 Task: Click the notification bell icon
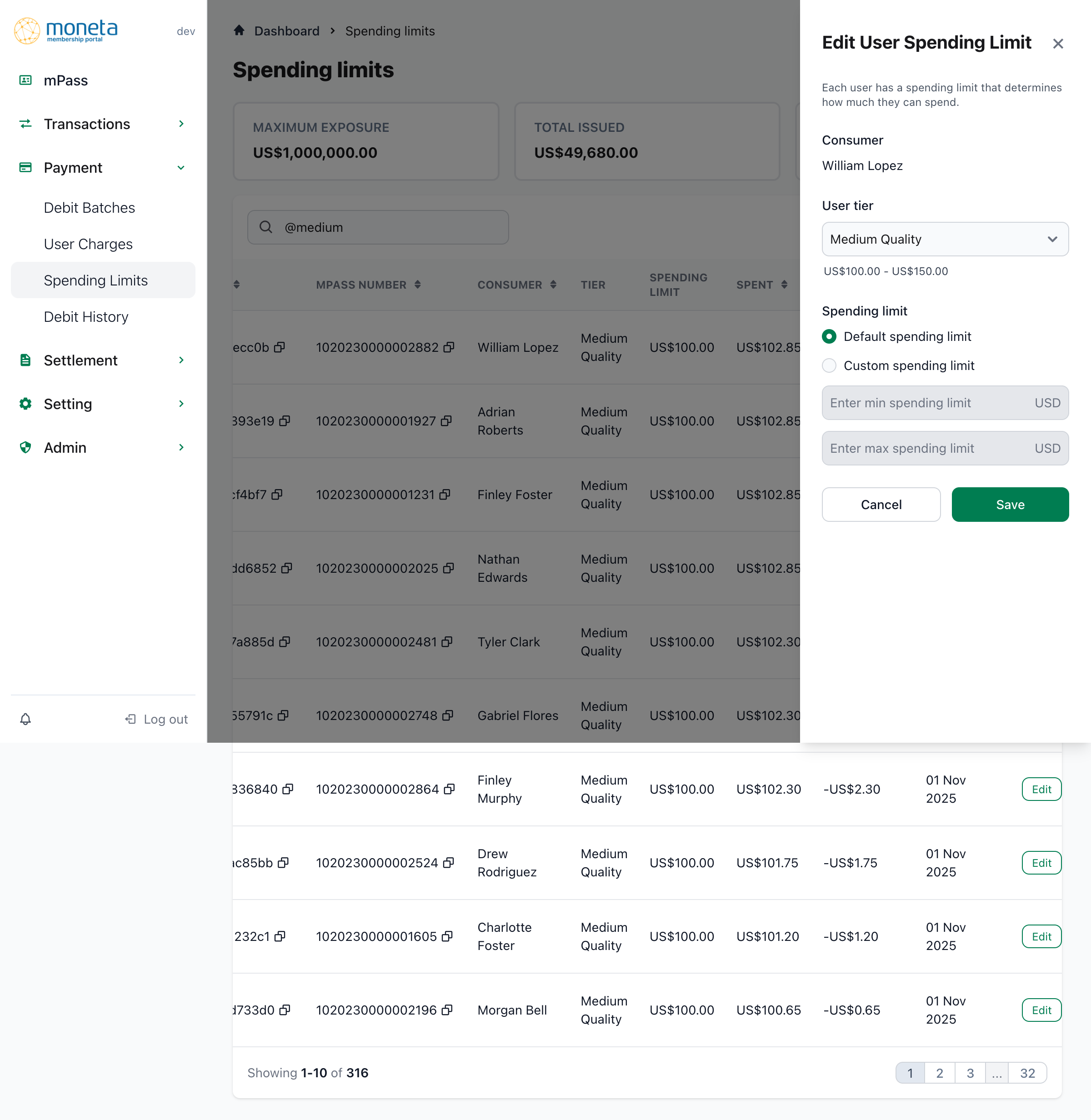pyautogui.click(x=26, y=719)
